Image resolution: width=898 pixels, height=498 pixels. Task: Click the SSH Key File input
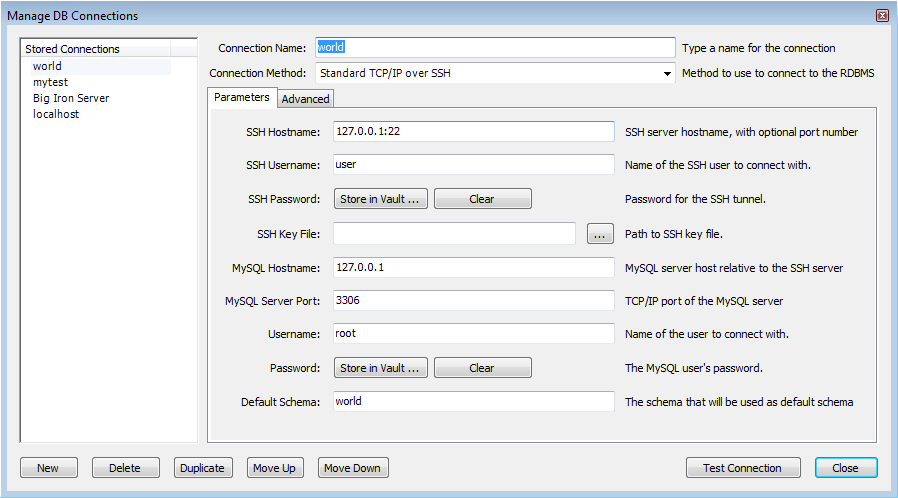click(454, 234)
